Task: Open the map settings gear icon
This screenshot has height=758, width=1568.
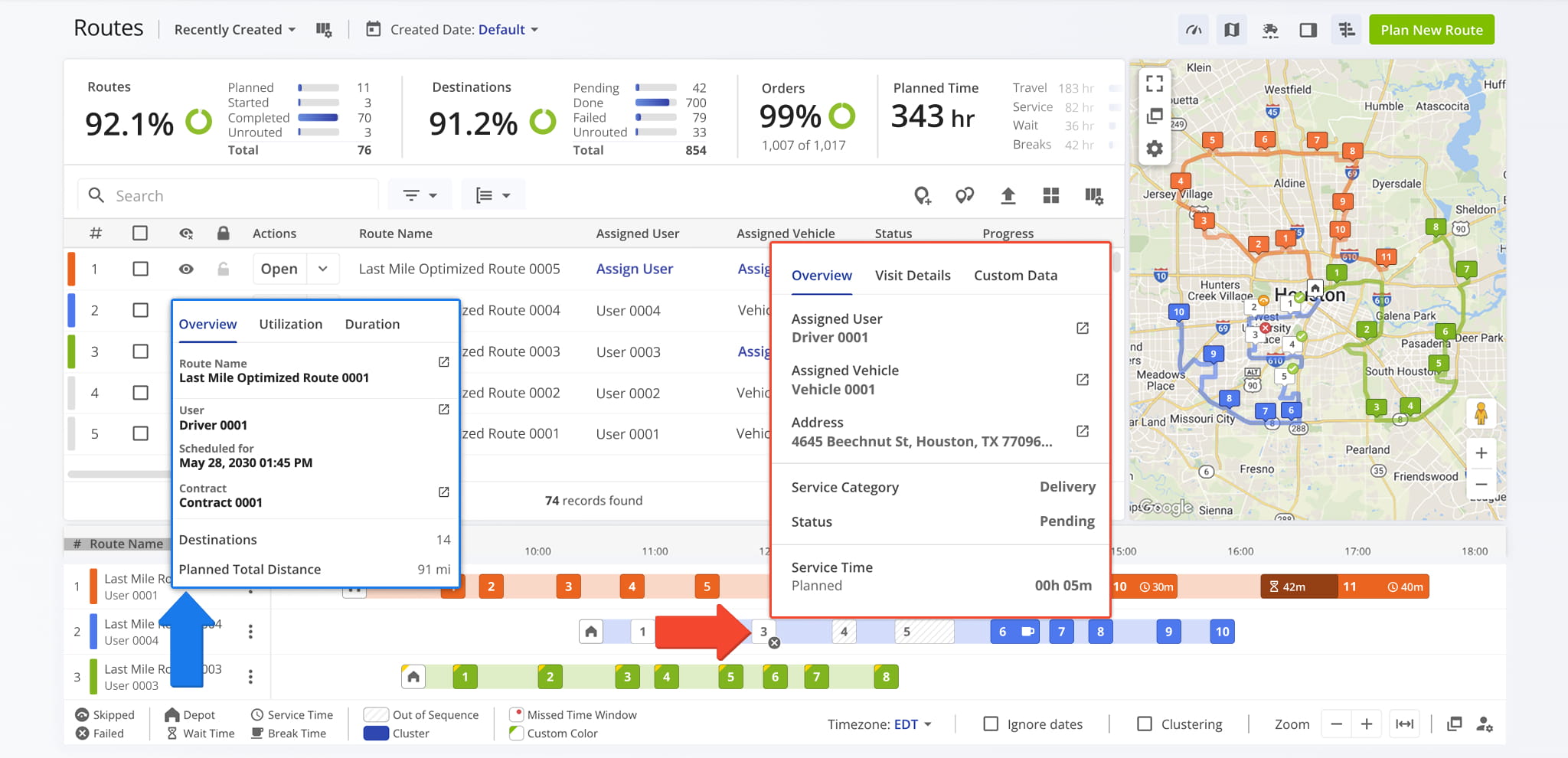Action: point(1155,149)
